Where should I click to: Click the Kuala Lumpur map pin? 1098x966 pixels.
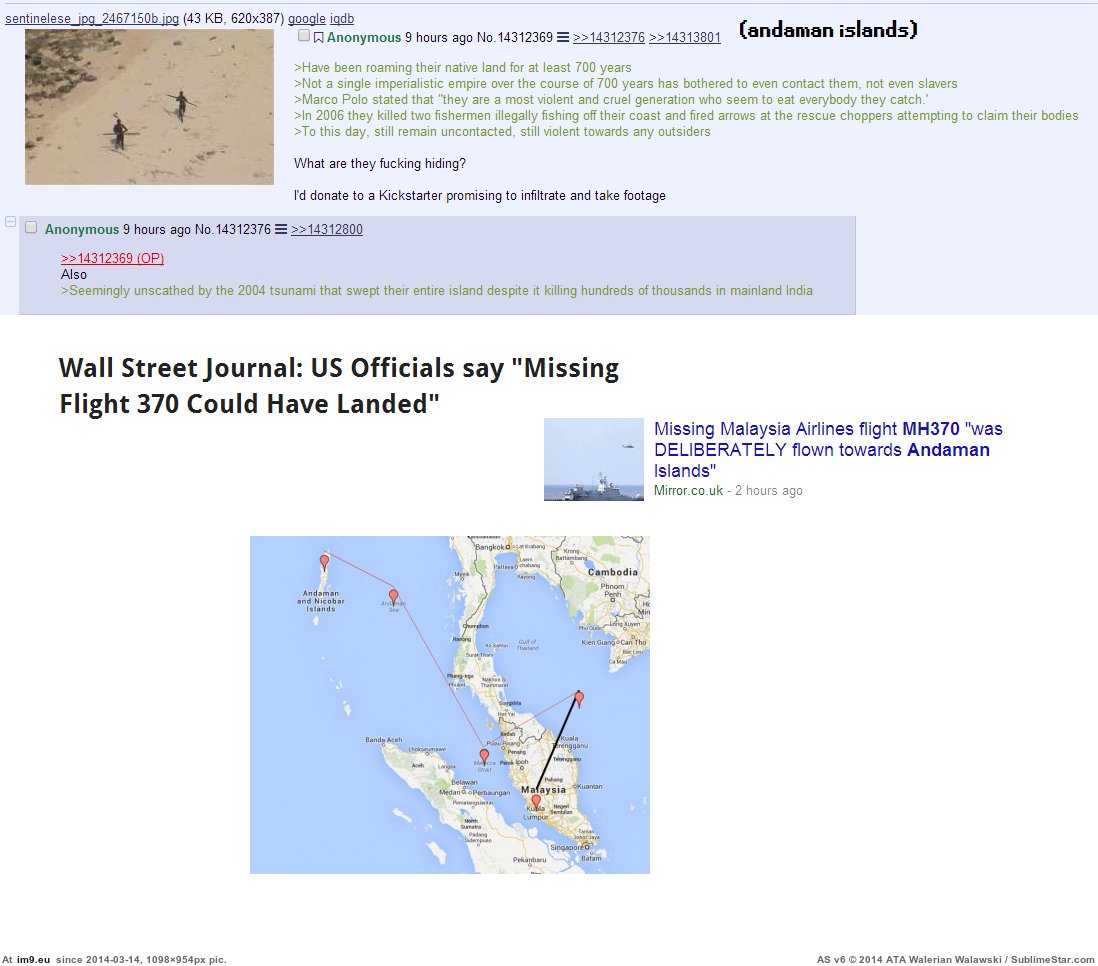tap(536, 801)
